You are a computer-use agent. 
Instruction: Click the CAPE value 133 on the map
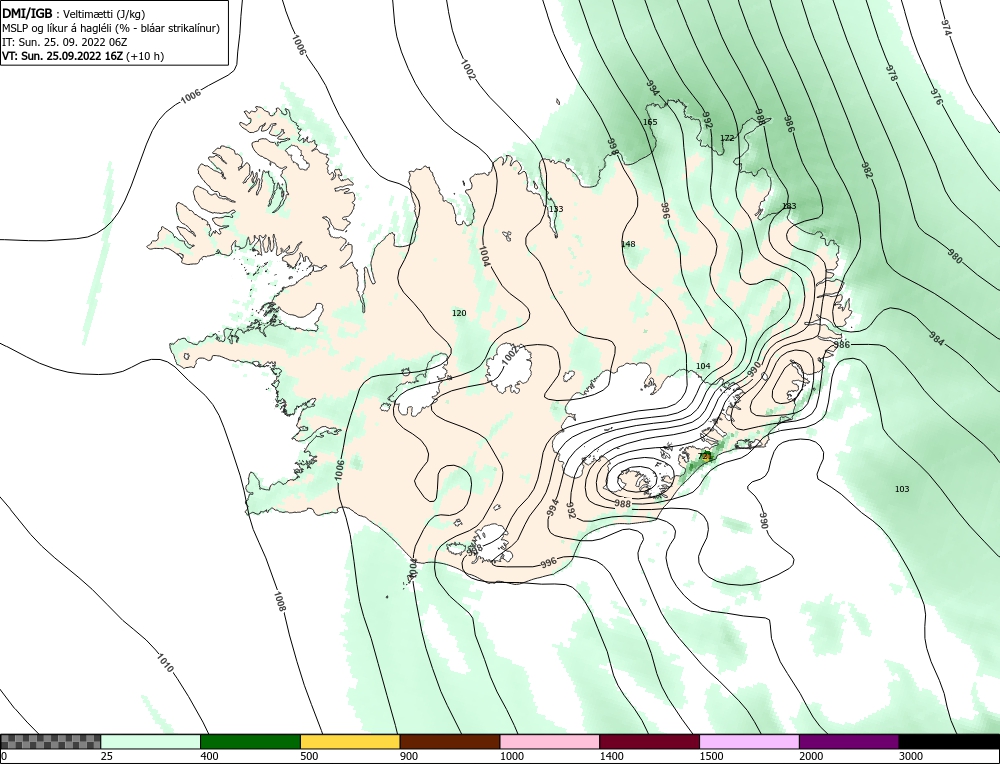(556, 209)
